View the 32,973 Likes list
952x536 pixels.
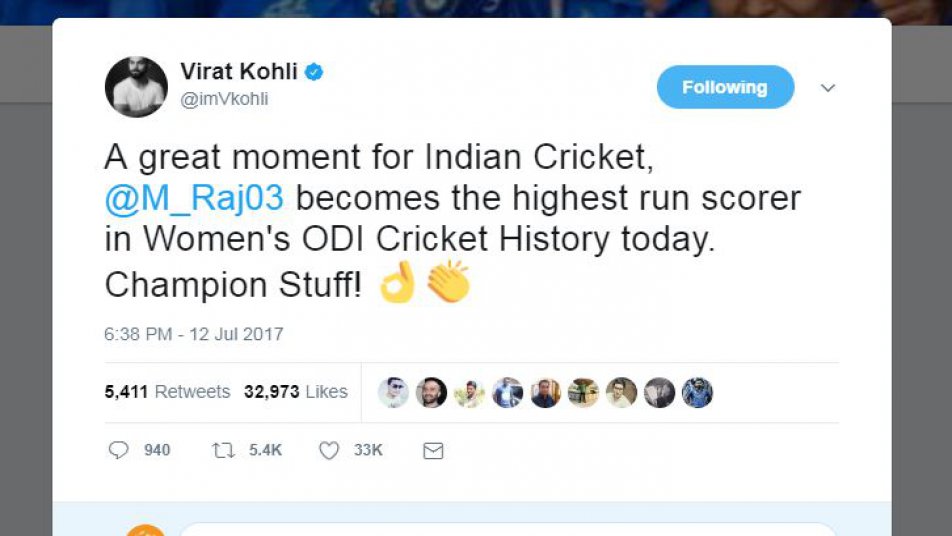coord(296,392)
